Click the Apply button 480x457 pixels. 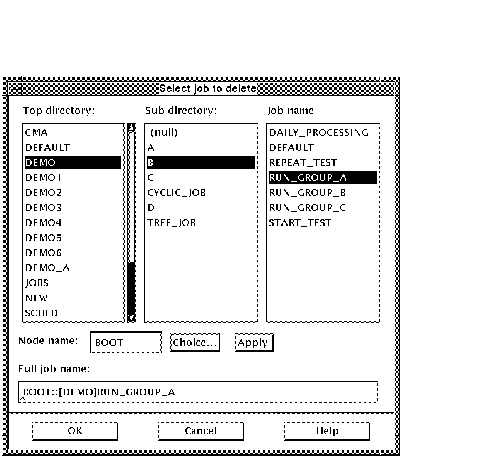pyautogui.click(x=254, y=342)
